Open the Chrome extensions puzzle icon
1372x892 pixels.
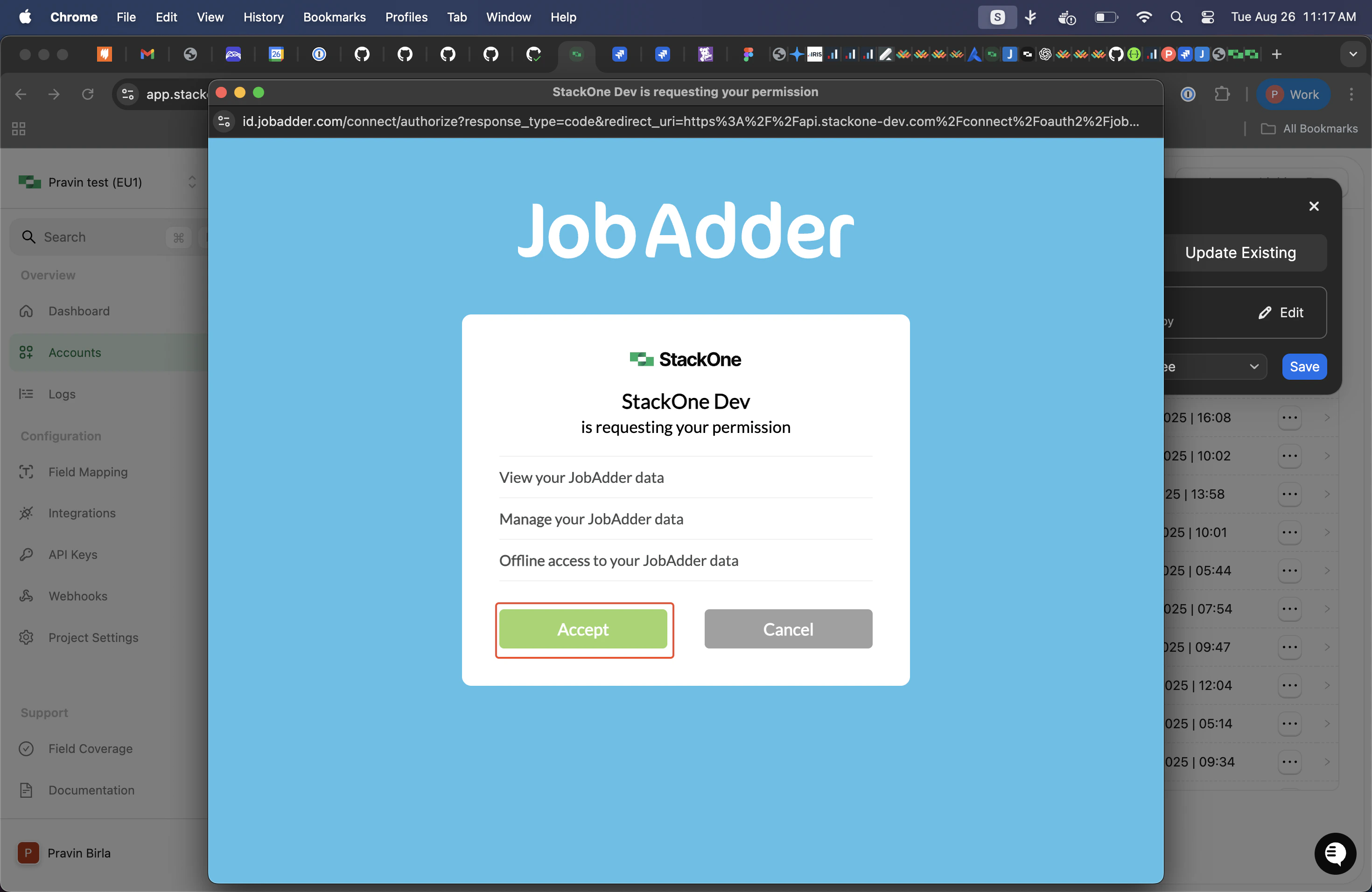click(x=1223, y=94)
